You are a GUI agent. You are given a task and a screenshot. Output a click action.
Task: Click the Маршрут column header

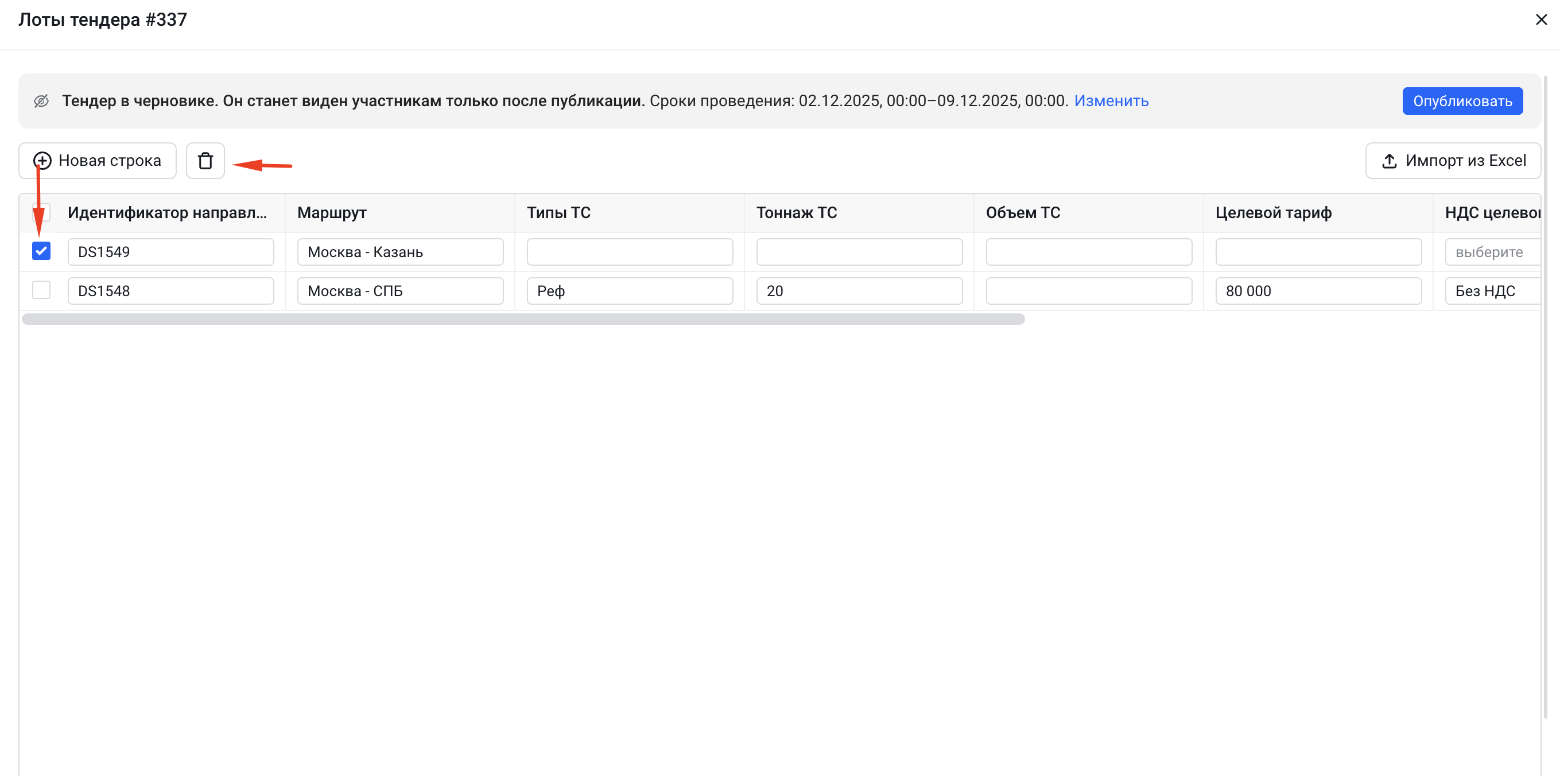coord(332,213)
